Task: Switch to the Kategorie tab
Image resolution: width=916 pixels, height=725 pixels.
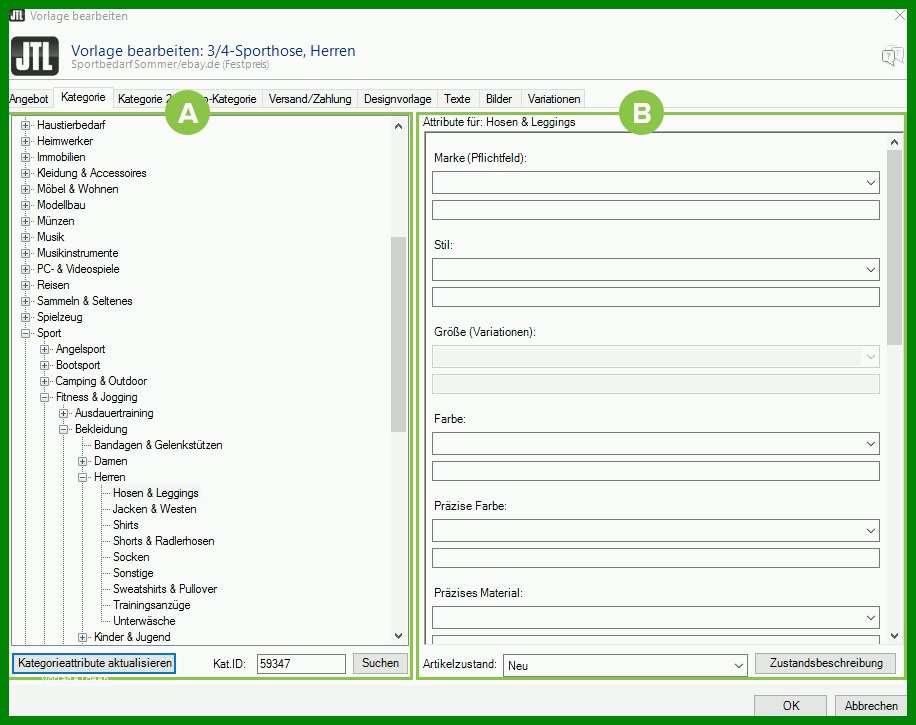Action: (83, 98)
